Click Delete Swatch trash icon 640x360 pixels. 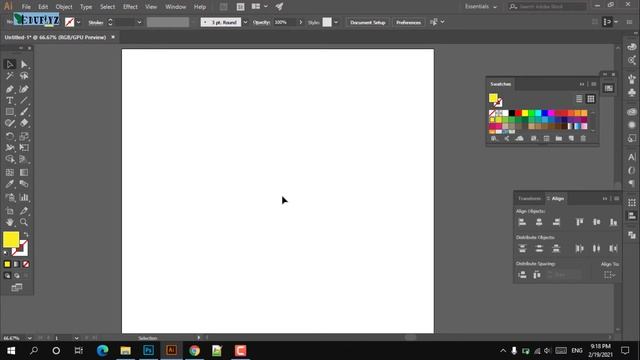(583, 139)
